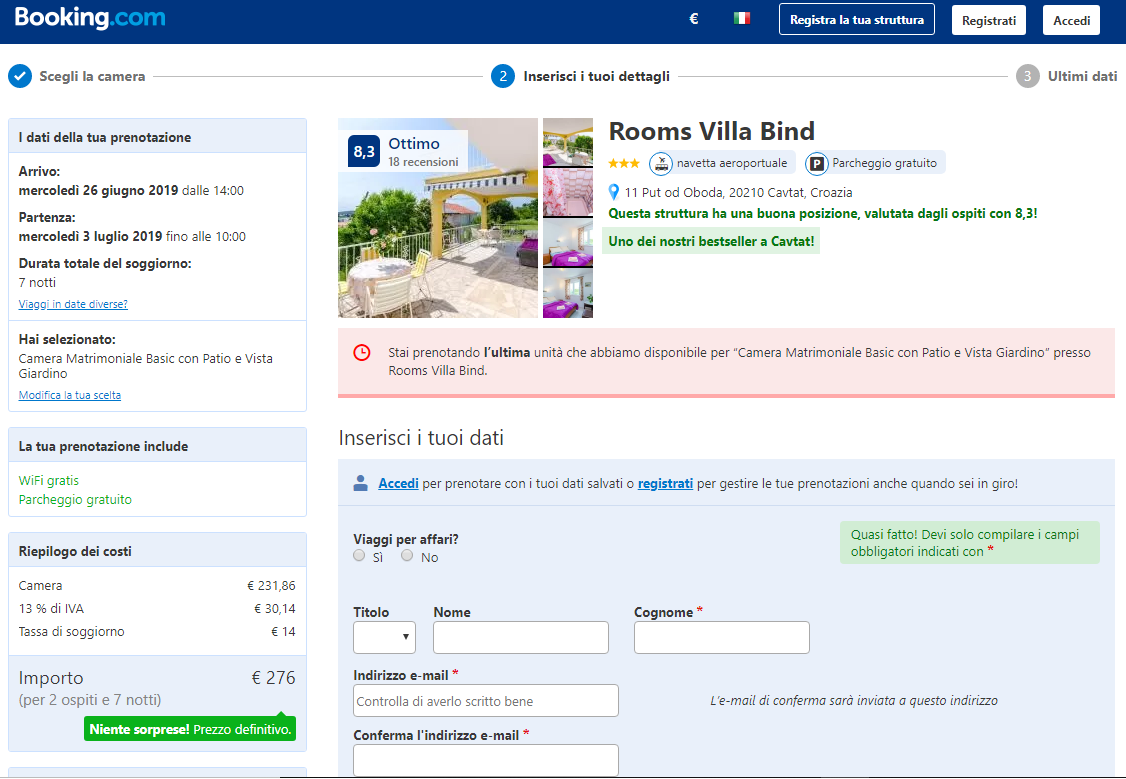Click the three-star rating icons

coord(624,164)
